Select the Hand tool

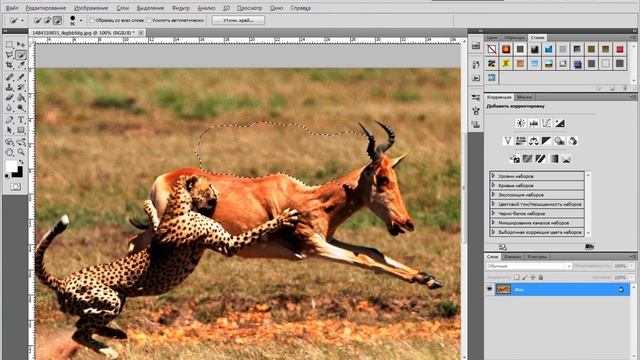pyautogui.click(x=9, y=152)
